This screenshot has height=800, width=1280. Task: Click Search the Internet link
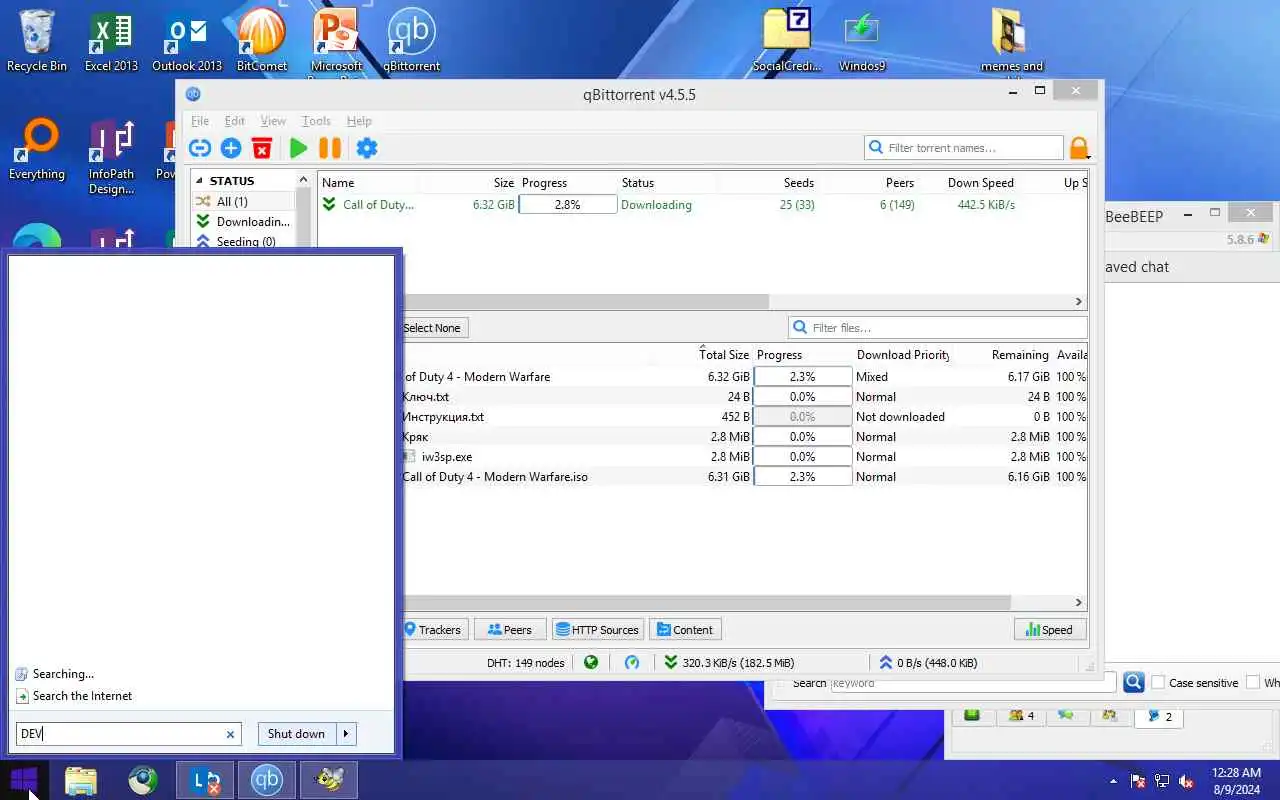click(x=82, y=696)
